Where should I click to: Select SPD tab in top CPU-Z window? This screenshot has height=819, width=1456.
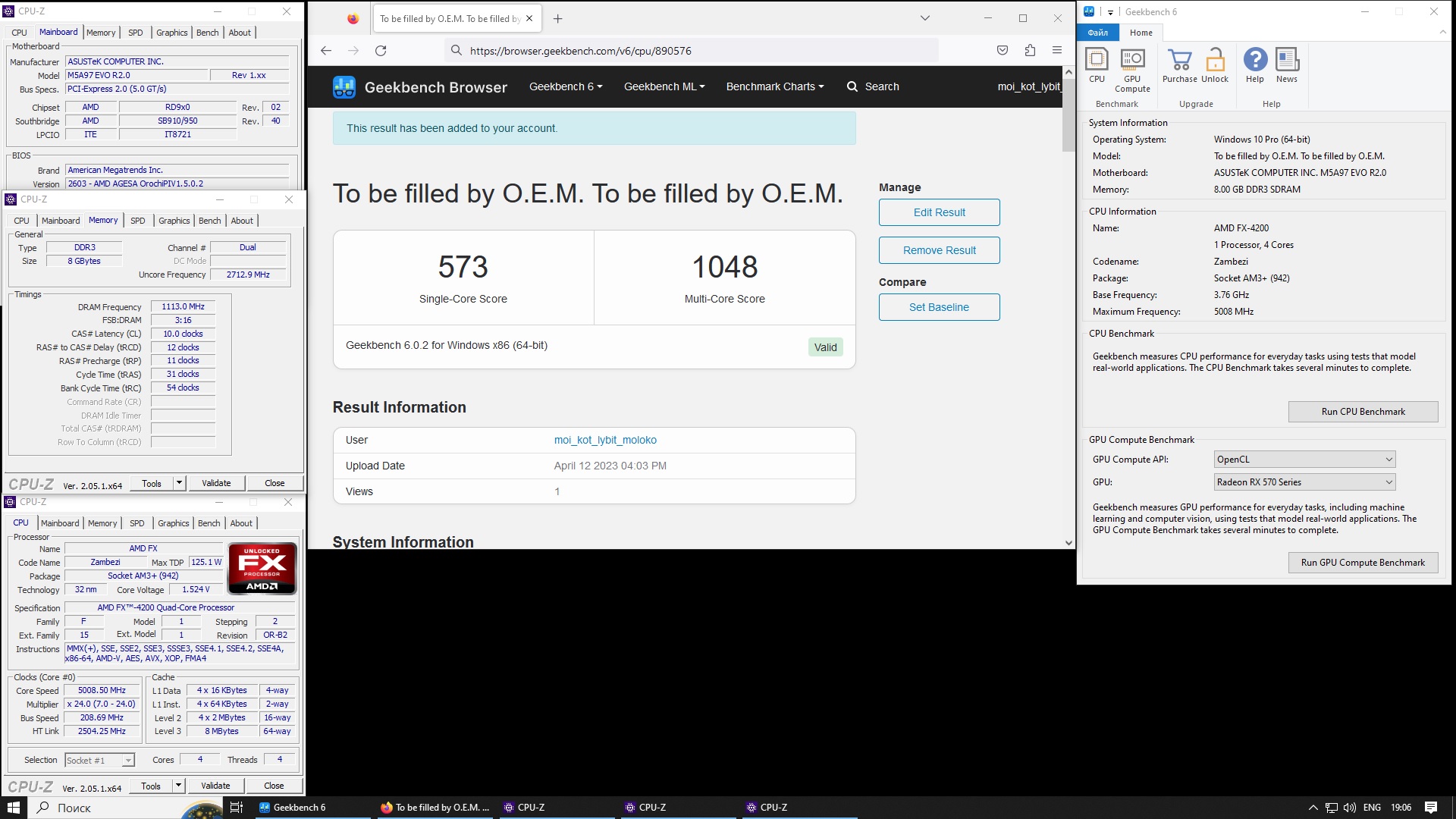[136, 33]
